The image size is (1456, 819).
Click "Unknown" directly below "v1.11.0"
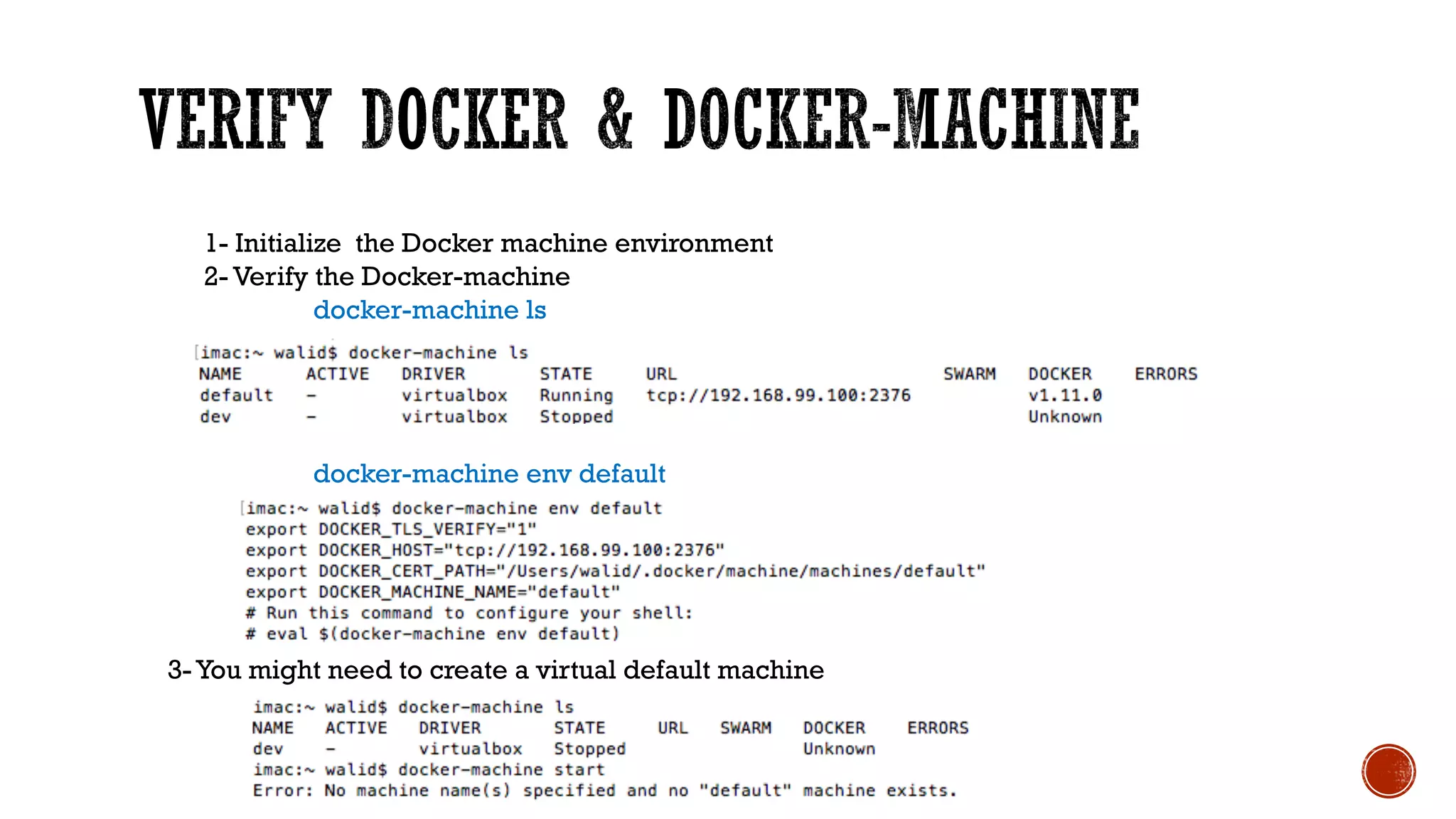click(x=1065, y=417)
